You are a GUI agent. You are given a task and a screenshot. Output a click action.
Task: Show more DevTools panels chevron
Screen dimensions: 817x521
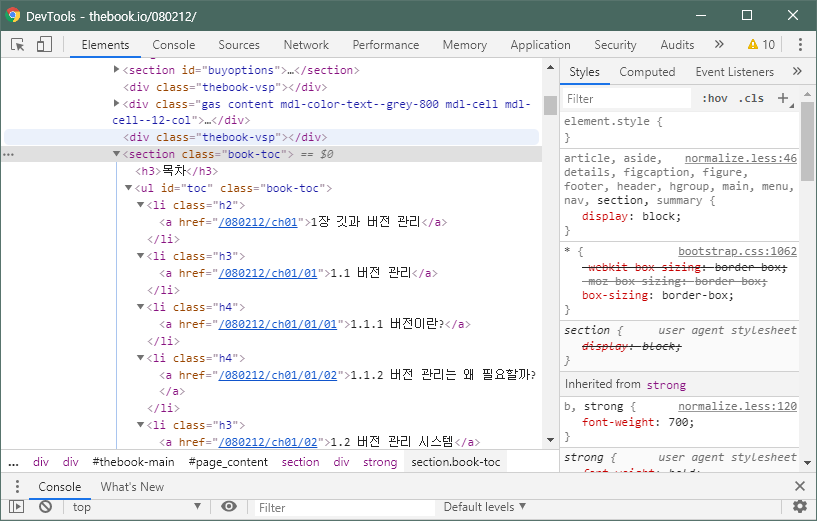coord(719,45)
